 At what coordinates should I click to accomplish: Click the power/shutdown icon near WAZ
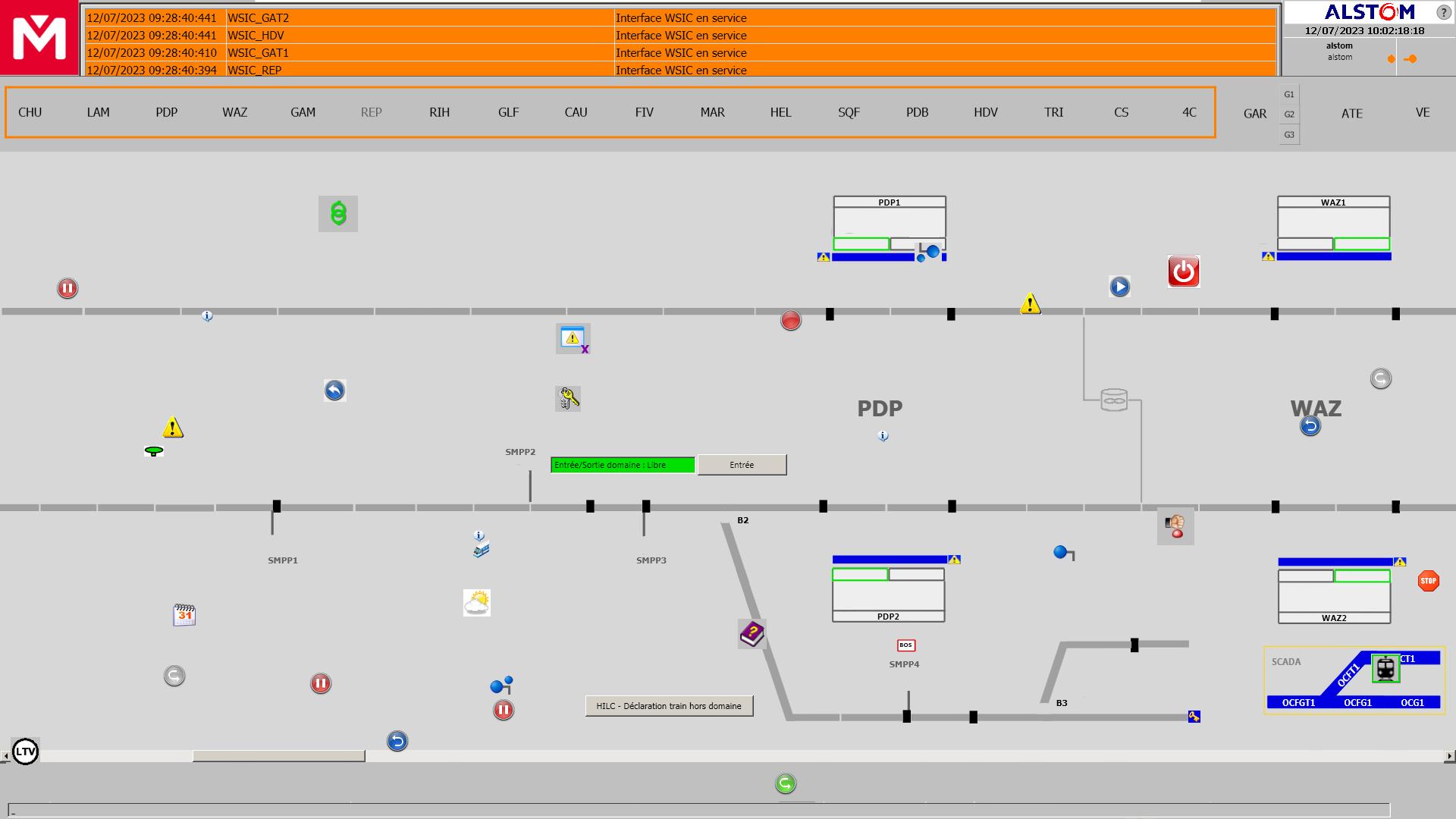click(x=1183, y=272)
